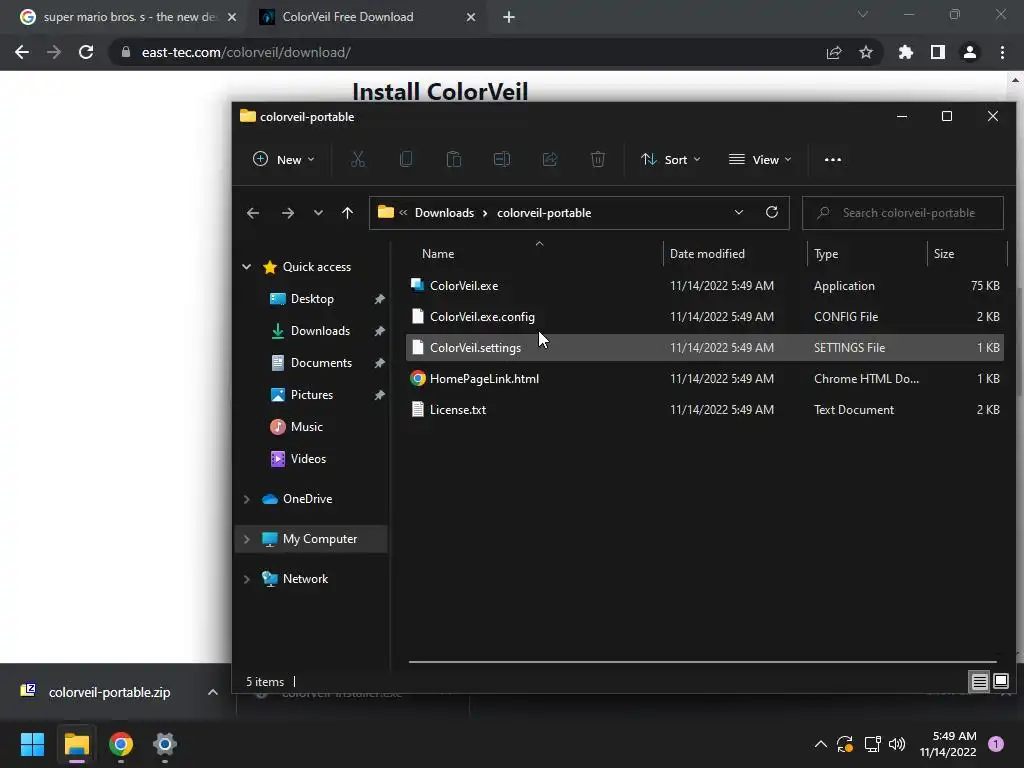Open Chrome from the taskbar
Image resolution: width=1024 pixels, height=768 pixels.
click(121, 744)
